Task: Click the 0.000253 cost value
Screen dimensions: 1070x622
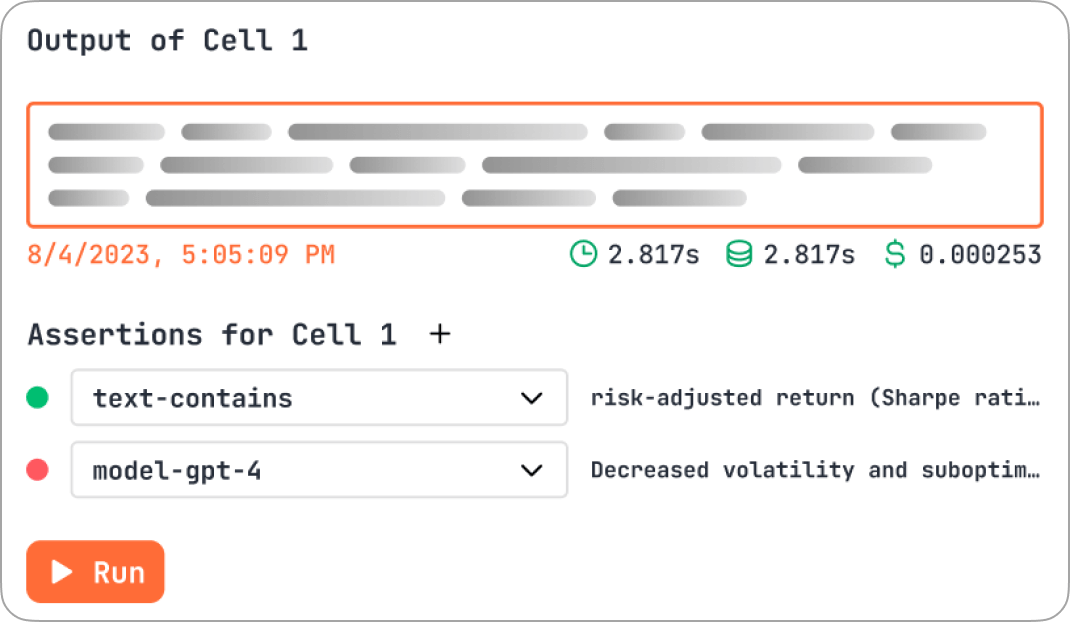Action: click(x=980, y=255)
